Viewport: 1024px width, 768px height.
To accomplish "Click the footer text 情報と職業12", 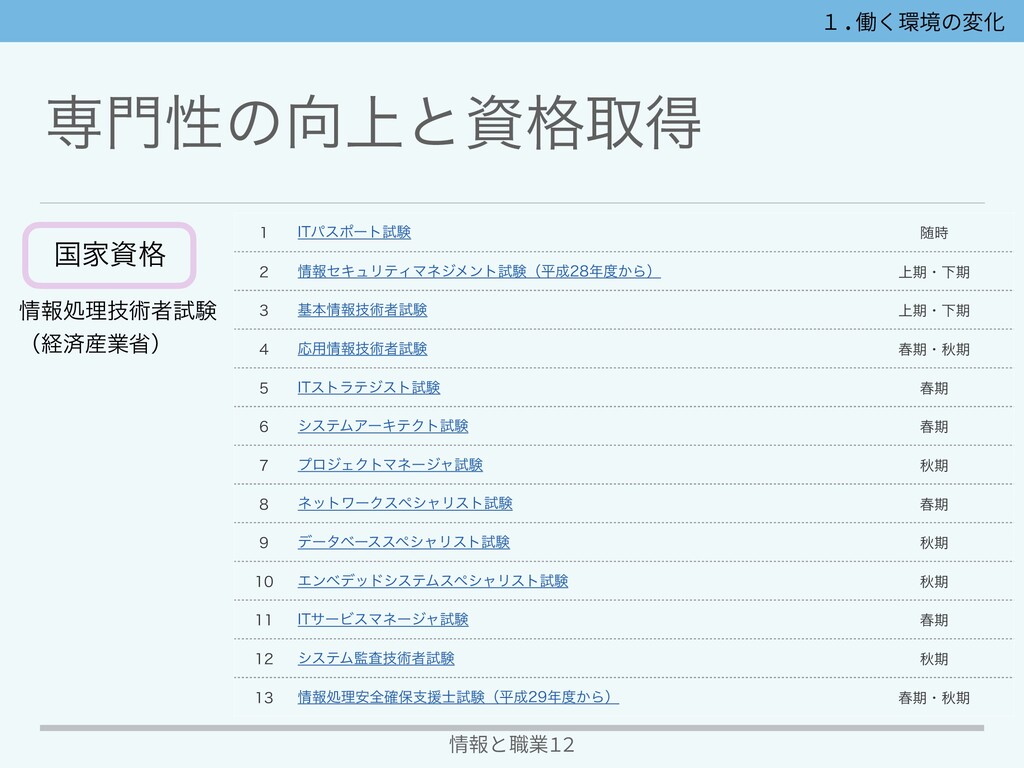I will pyautogui.click(x=512, y=744).
